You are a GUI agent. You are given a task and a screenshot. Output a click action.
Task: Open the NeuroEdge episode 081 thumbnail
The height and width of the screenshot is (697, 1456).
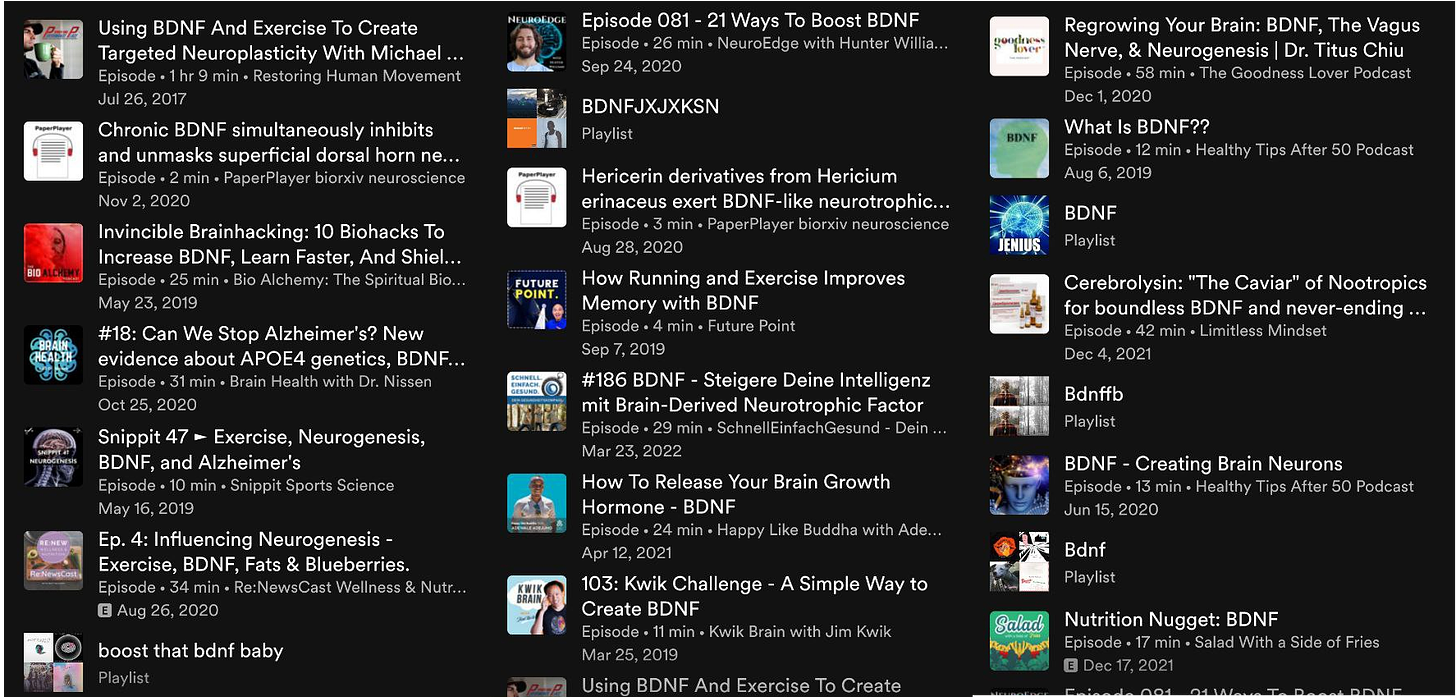coord(537,42)
